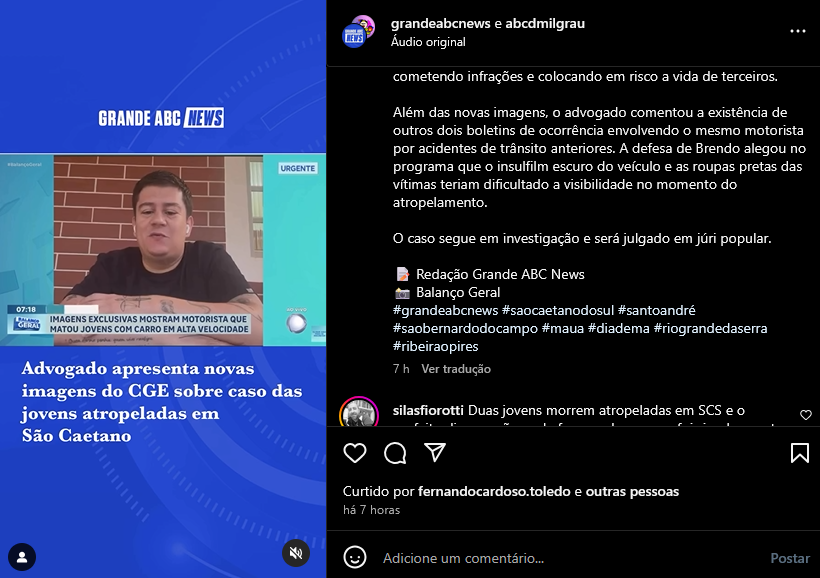The height and width of the screenshot is (578, 820).
Task: Open the #saocaetanodosul hashtag
Action: click(557, 310)
